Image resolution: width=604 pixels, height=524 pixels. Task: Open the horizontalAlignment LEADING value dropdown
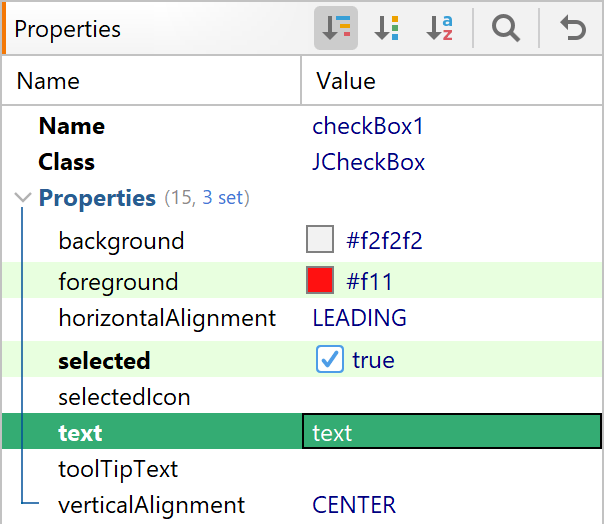[451, 318]
